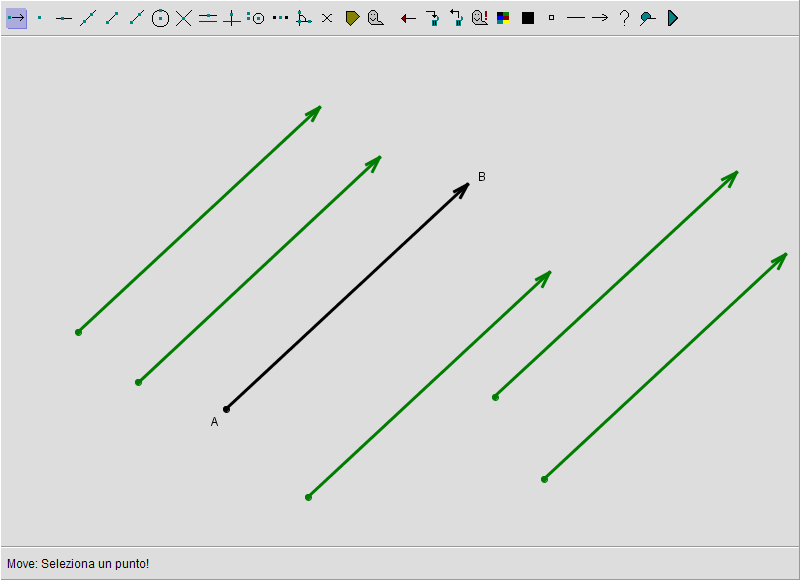Click the small X cross tool

[327, 18]
